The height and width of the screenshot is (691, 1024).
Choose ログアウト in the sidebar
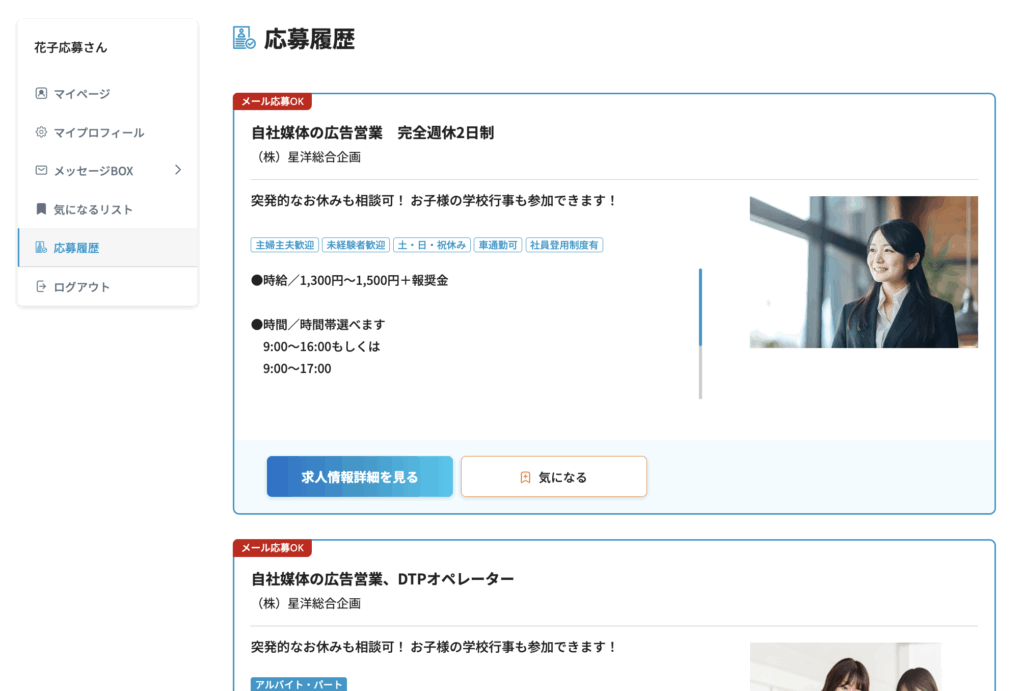(x=108, y=287)
